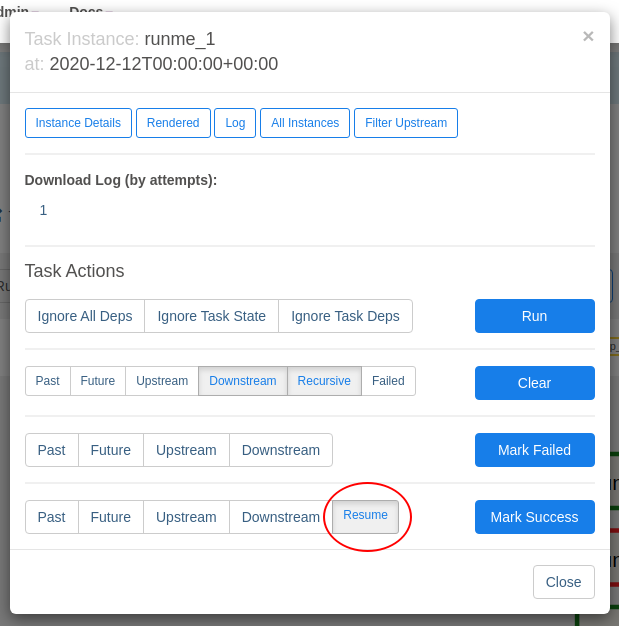
Task: Click the Run button
Action: (535, 316)
